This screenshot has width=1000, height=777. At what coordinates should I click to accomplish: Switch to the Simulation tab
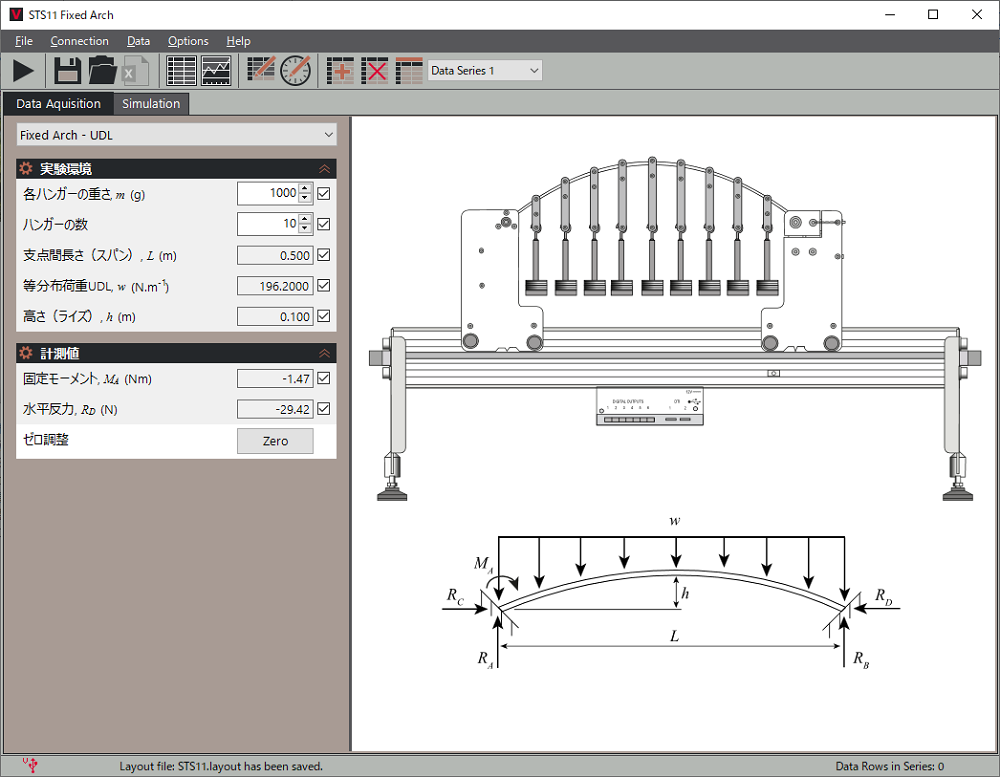click(x=151, y=103)
